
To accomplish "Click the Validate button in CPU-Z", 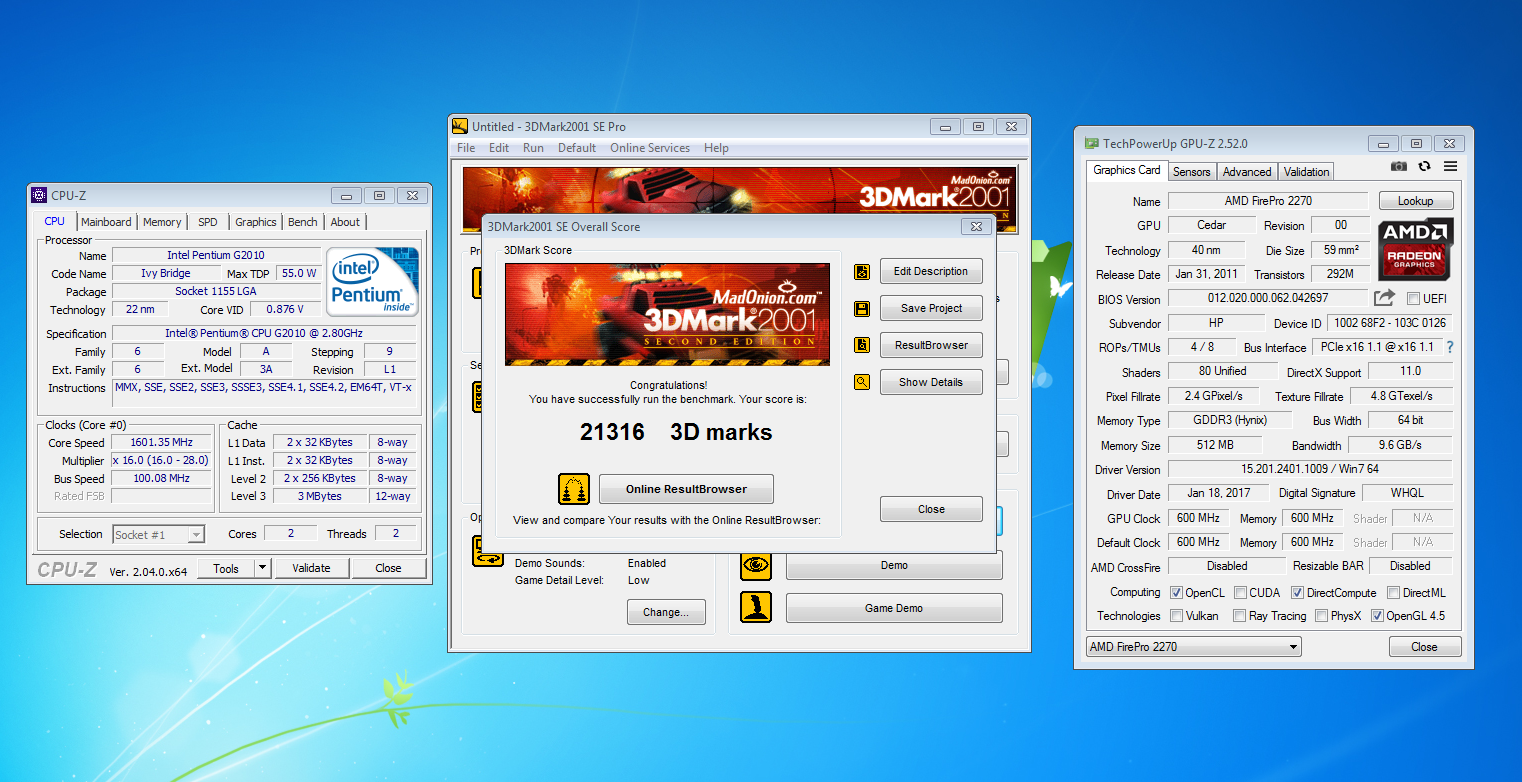I will (311, 568).
